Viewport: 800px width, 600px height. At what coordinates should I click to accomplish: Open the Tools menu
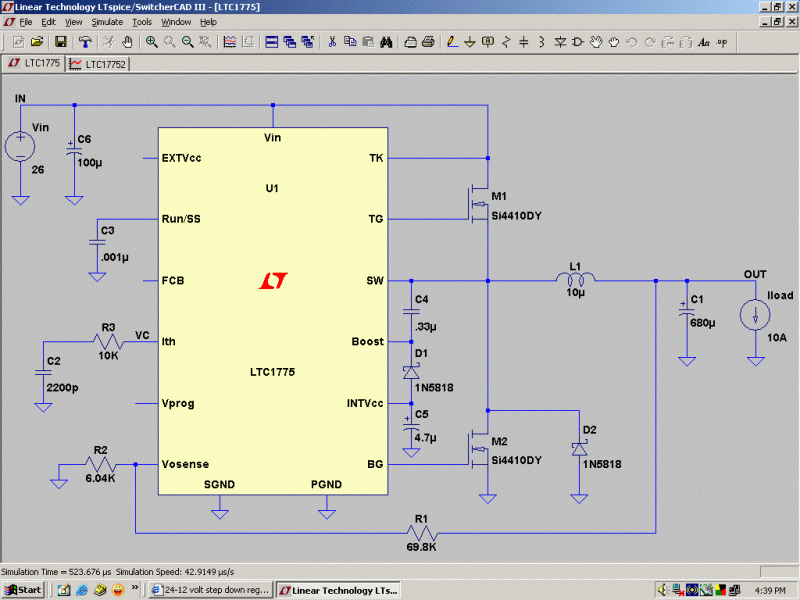coord(142,22)
